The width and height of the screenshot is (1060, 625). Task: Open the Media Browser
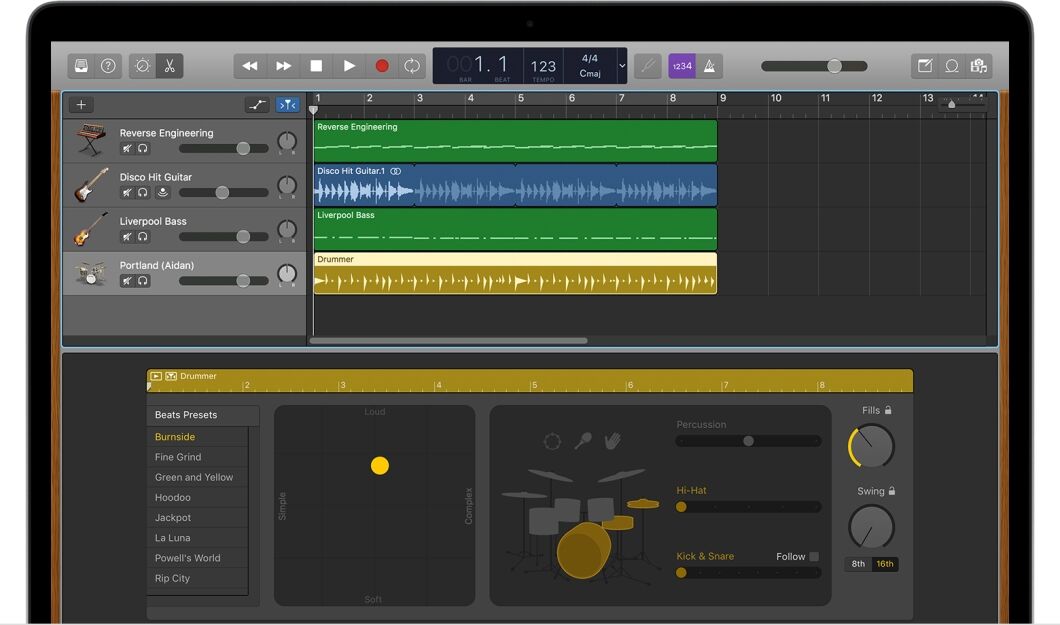(980, 65)
